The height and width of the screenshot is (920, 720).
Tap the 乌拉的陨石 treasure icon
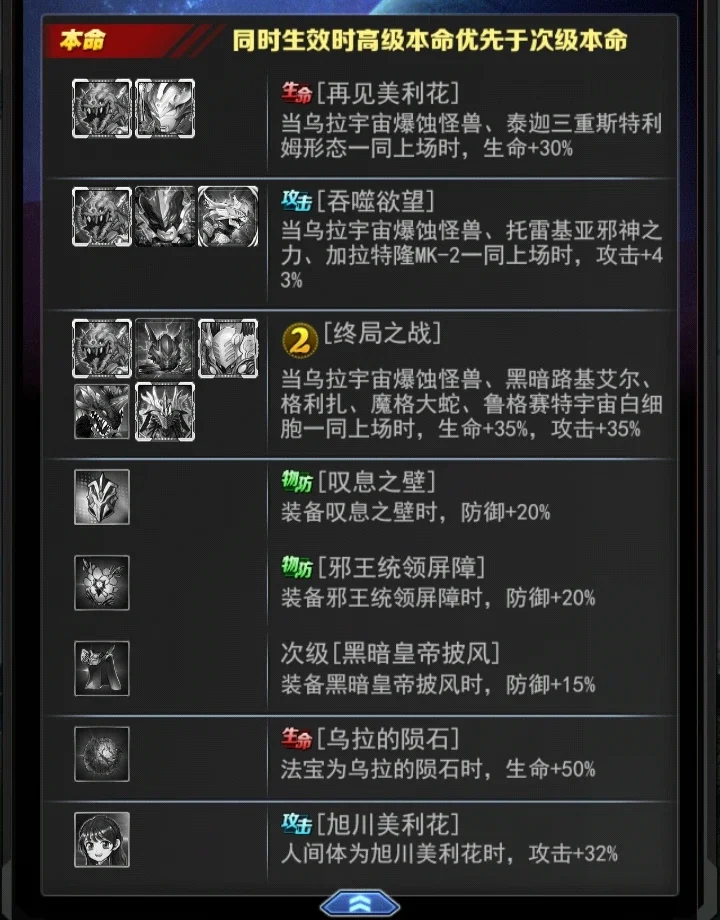102,754
